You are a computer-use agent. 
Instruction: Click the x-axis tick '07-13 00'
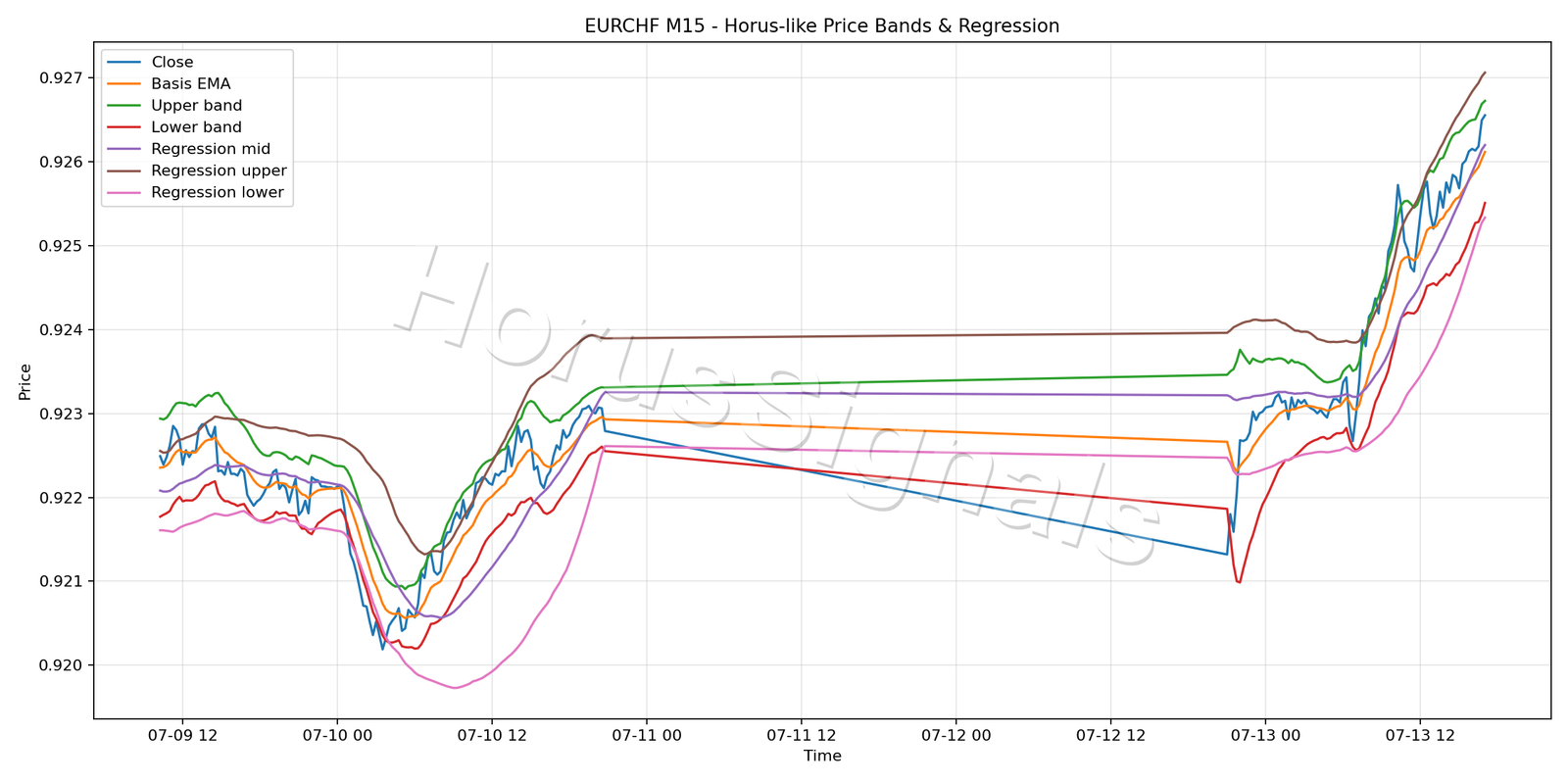point(1265,736)
